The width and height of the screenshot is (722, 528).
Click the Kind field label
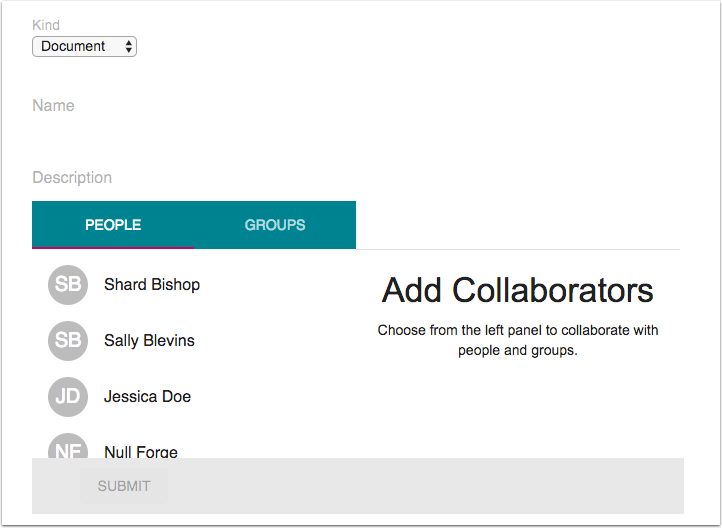point(46,25)
